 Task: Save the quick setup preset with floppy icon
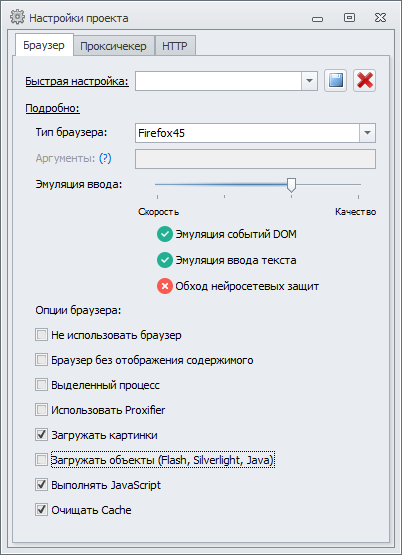coord(335,81)
